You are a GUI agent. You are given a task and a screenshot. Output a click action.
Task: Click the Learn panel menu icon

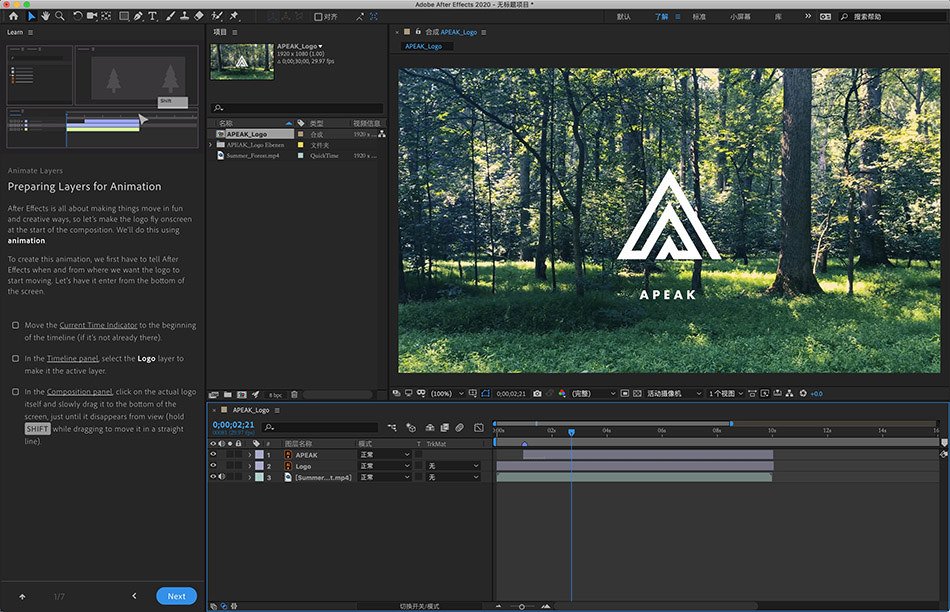pyautogui.click(x=30, y=32)
